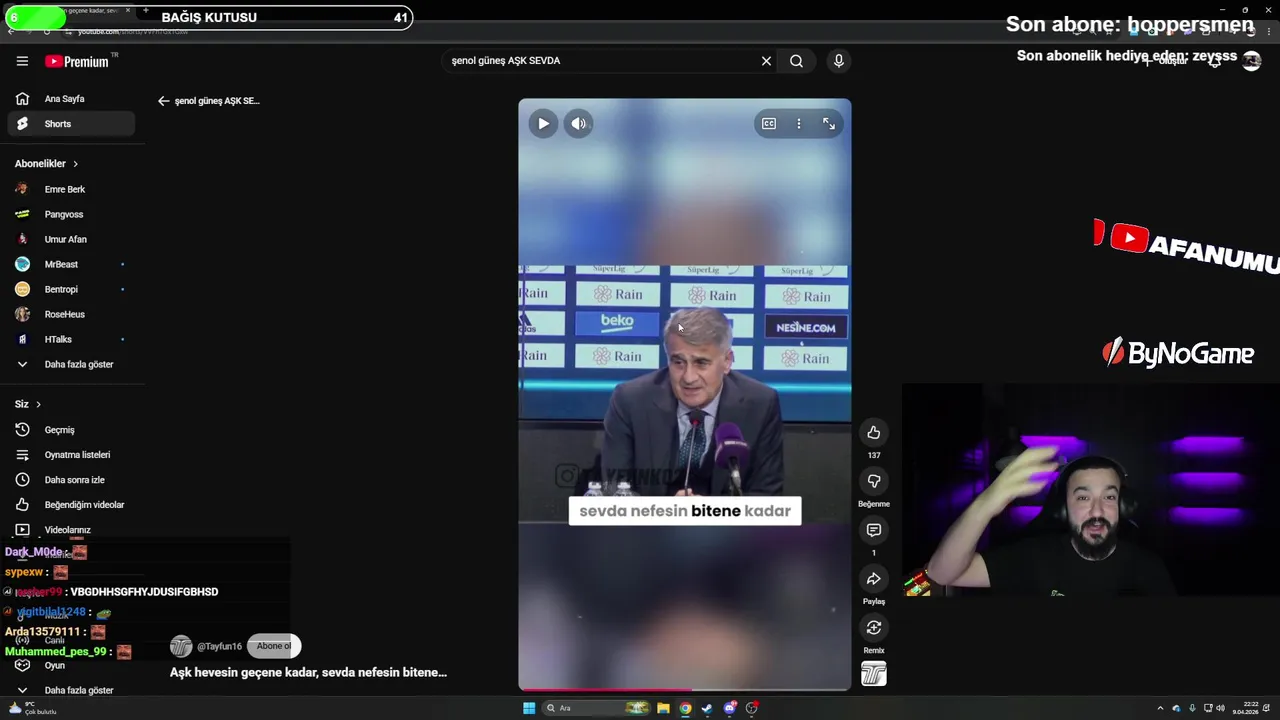Screen dimensions: 1280x720
Task: Expand bottom Daha fazla göster in sidebar
Action: tap(70, 690)
